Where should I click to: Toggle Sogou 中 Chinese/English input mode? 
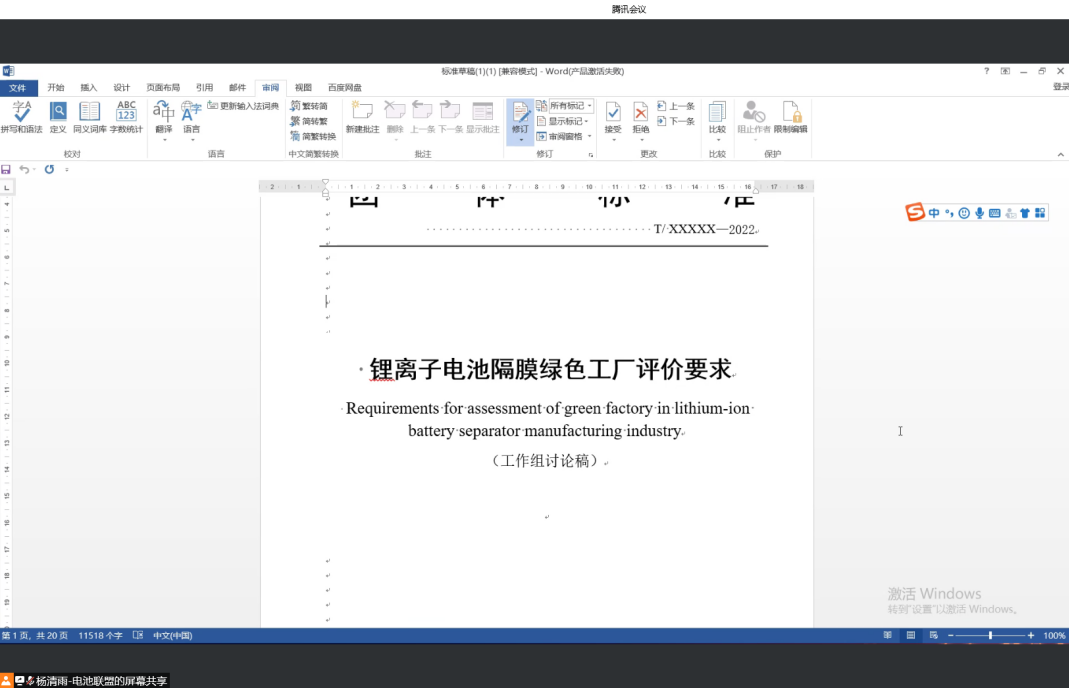click(934, 213)
